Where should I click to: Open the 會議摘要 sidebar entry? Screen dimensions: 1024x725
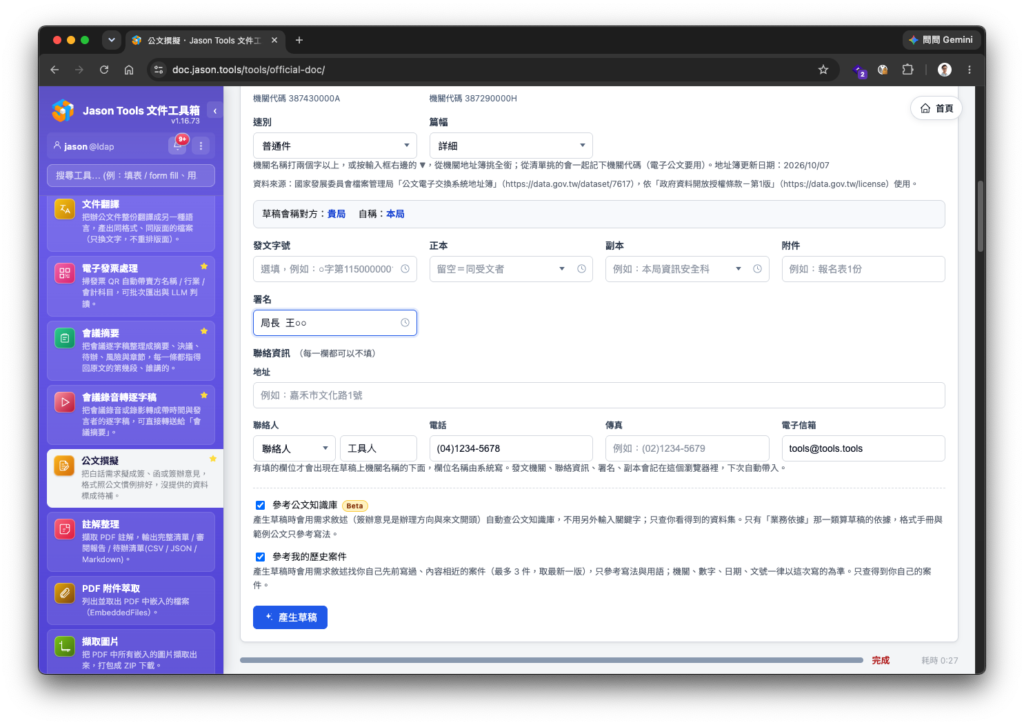131,351
